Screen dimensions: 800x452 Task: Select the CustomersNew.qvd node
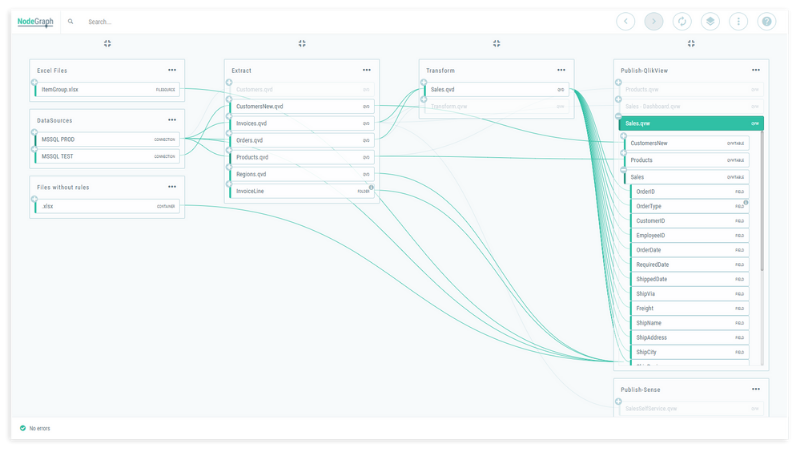pos(302,106)
